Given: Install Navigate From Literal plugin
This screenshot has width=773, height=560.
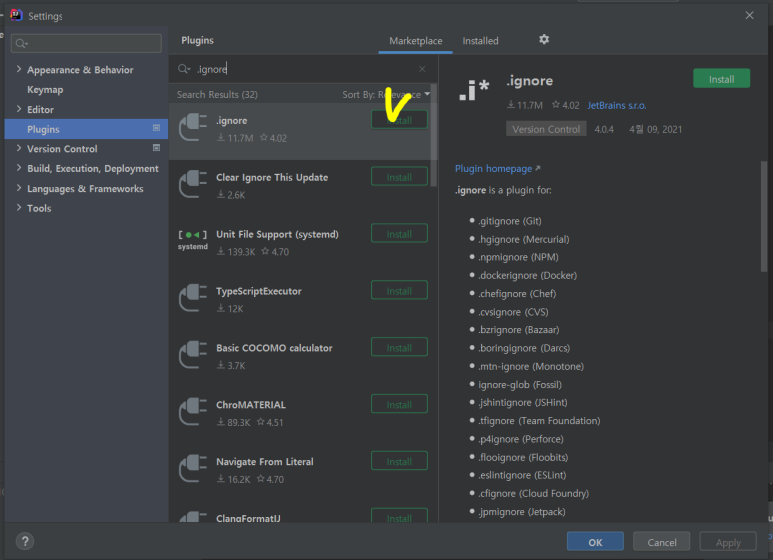Looking at the screenshot, I should (x=399, y=461).
